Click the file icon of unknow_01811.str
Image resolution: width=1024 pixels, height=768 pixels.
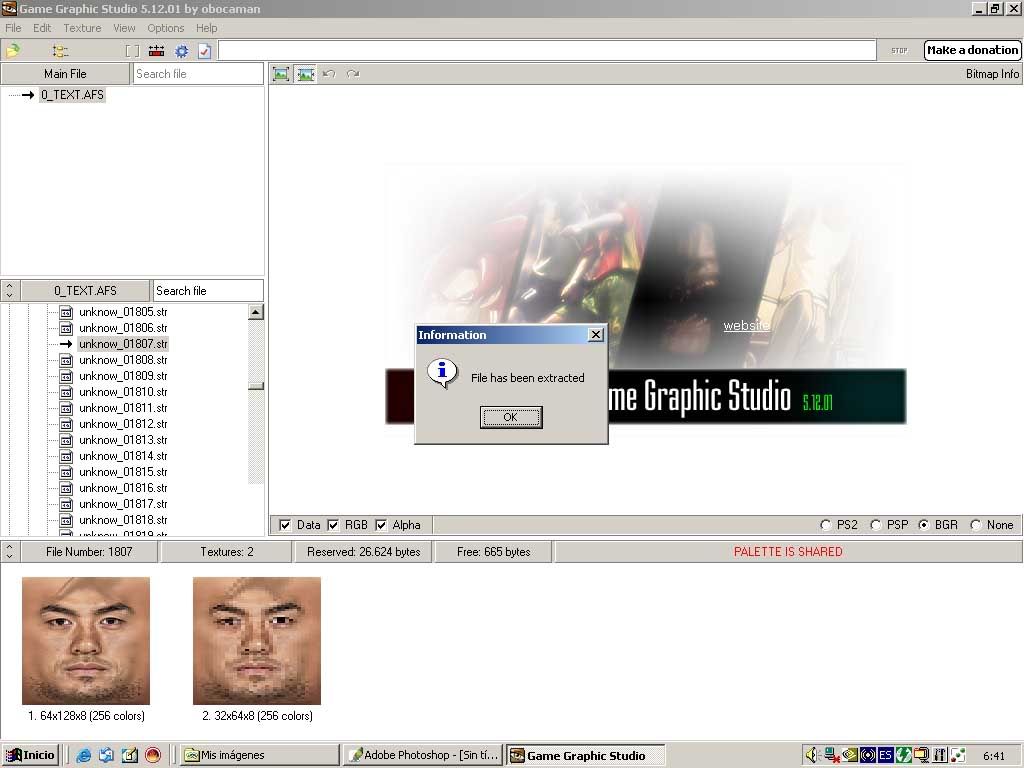tap(66, 408)
